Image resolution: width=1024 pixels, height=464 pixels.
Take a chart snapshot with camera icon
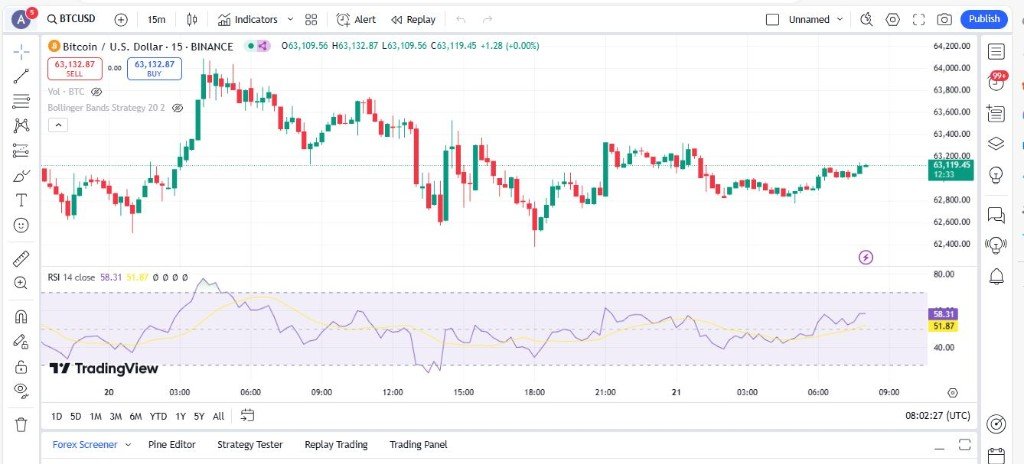[944, 20]
